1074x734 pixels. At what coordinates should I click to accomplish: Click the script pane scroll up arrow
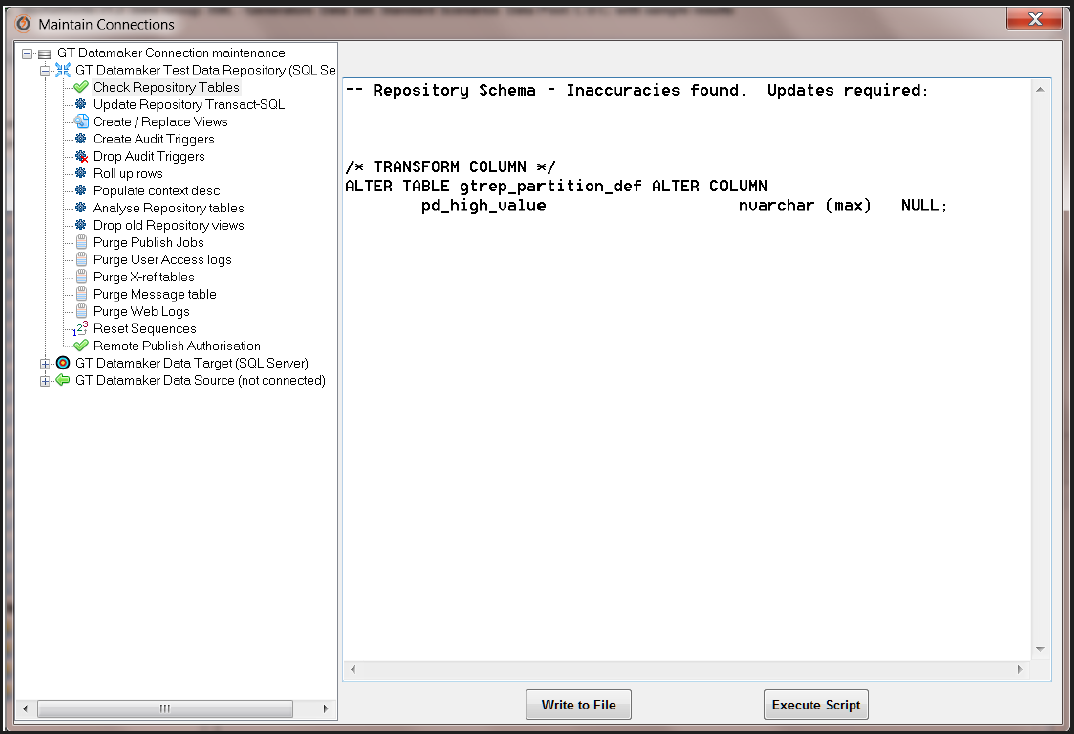[1040, 90]
